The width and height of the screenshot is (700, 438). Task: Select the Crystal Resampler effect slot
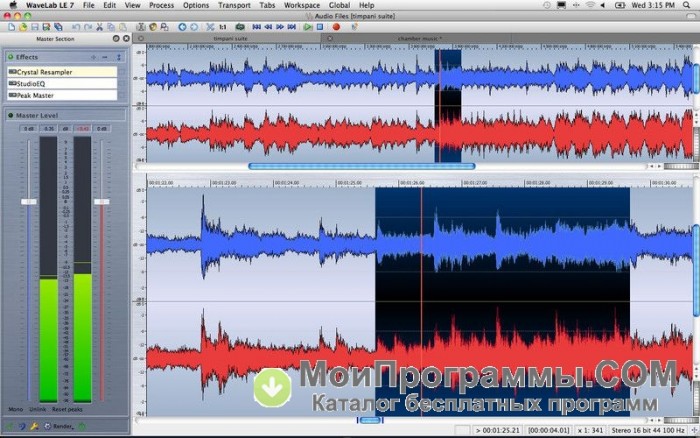[x=62, y=72]
